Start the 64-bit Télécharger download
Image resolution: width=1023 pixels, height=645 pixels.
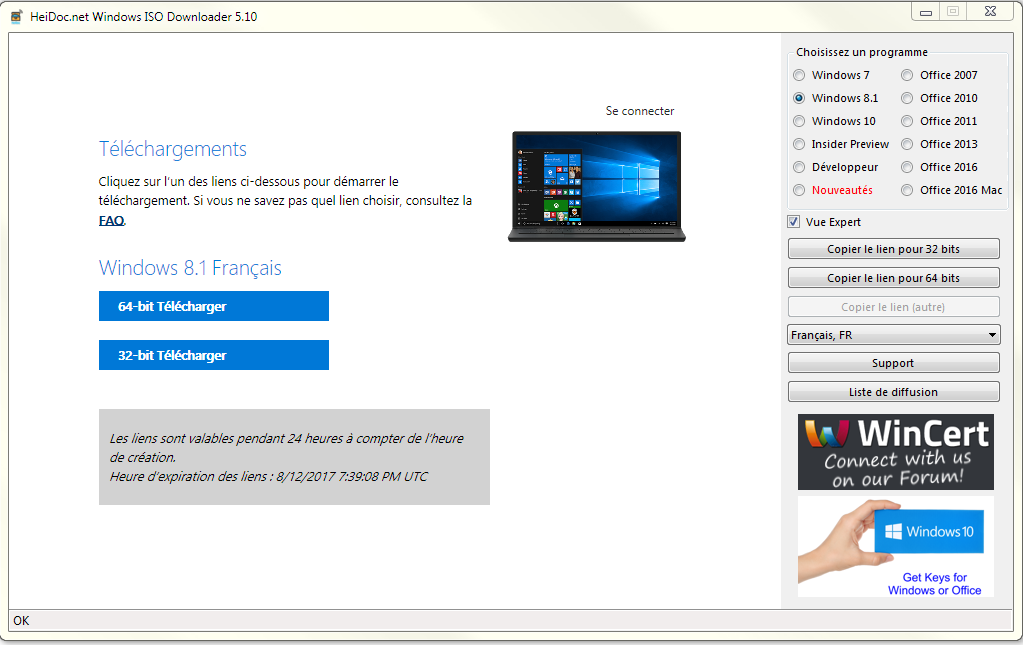click(x=214, y=306)
